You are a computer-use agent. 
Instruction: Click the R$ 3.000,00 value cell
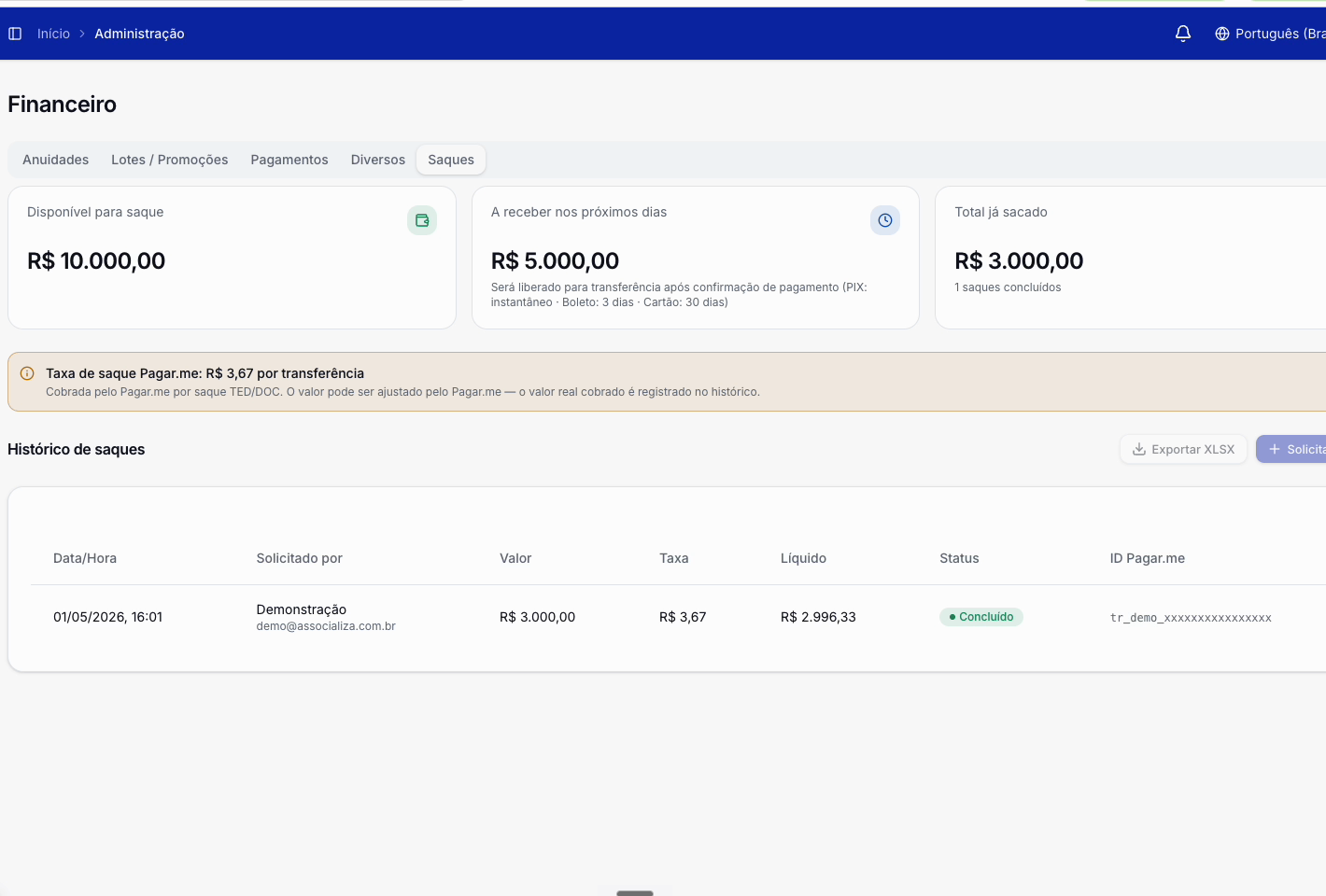pos(537,617)
